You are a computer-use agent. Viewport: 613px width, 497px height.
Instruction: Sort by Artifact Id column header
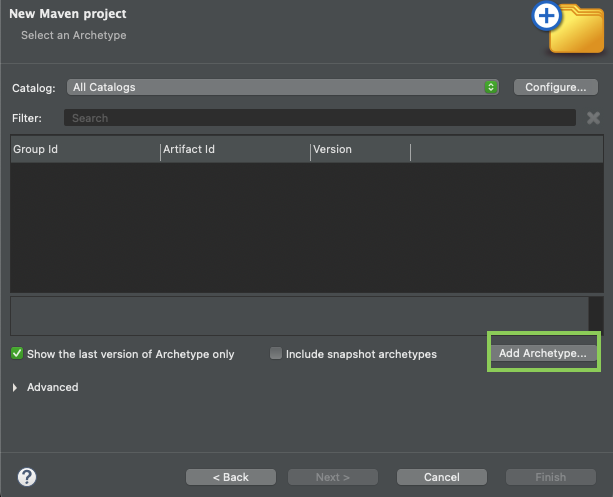pyautogui.click(x=235, y=149)
